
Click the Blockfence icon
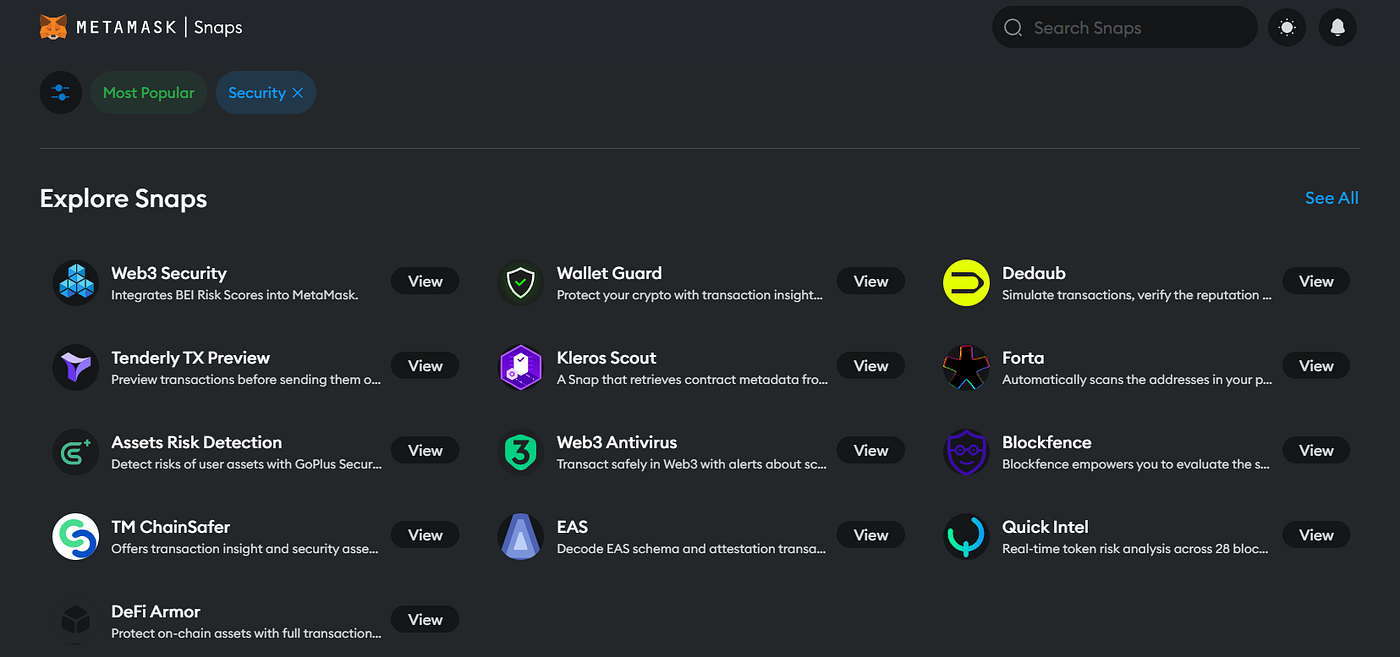[x=966, y=451]
